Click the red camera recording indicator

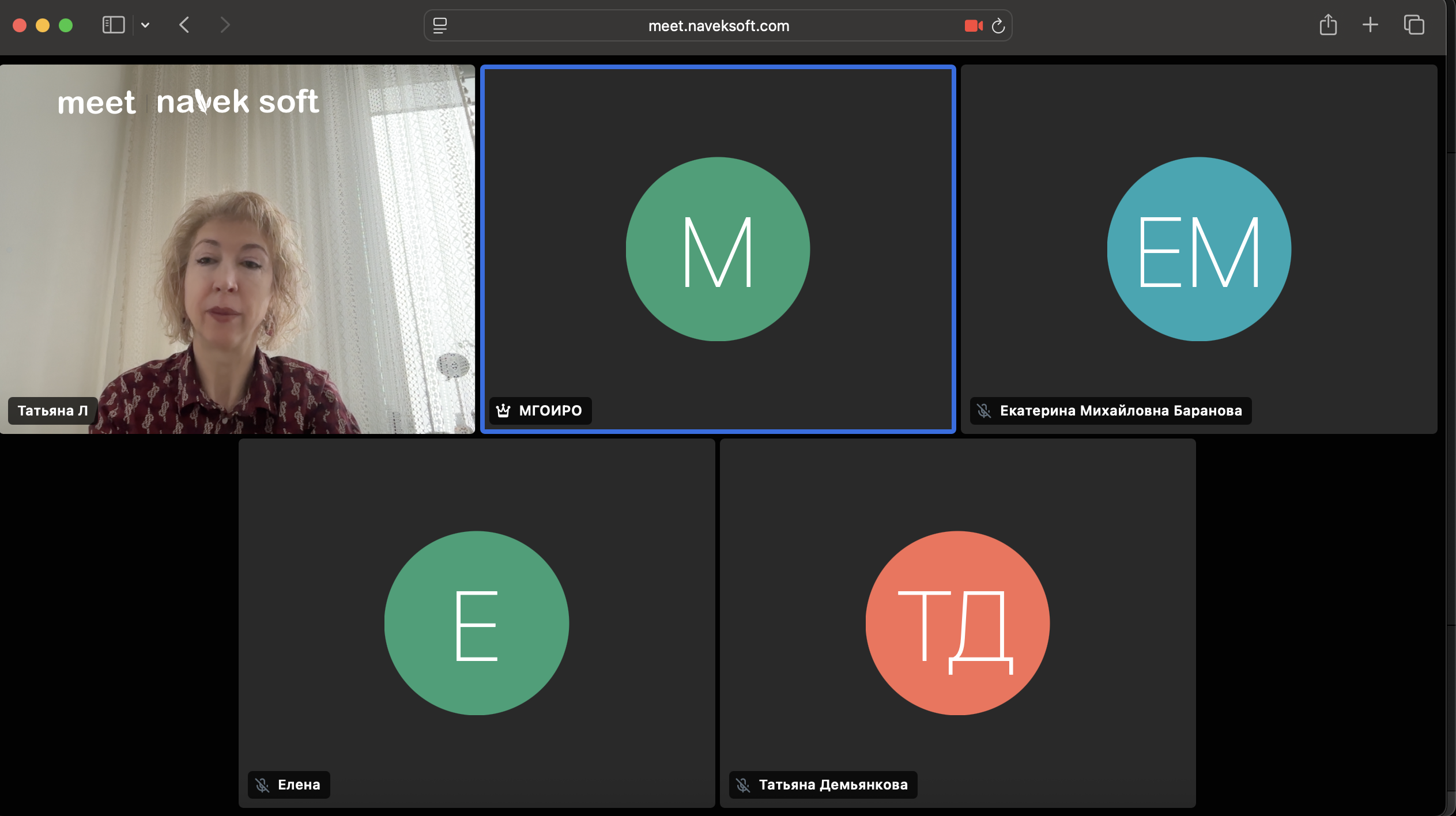(973, 26)
